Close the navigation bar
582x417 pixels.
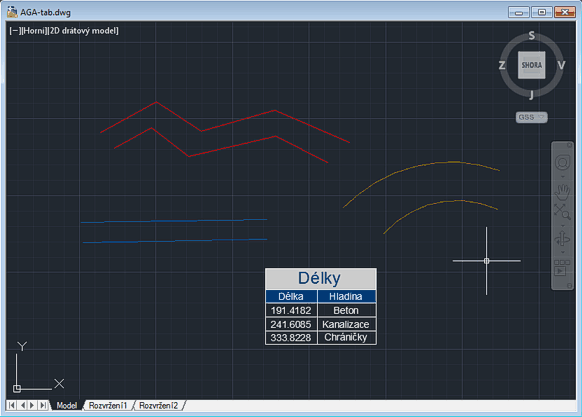(x=570, y=144)
